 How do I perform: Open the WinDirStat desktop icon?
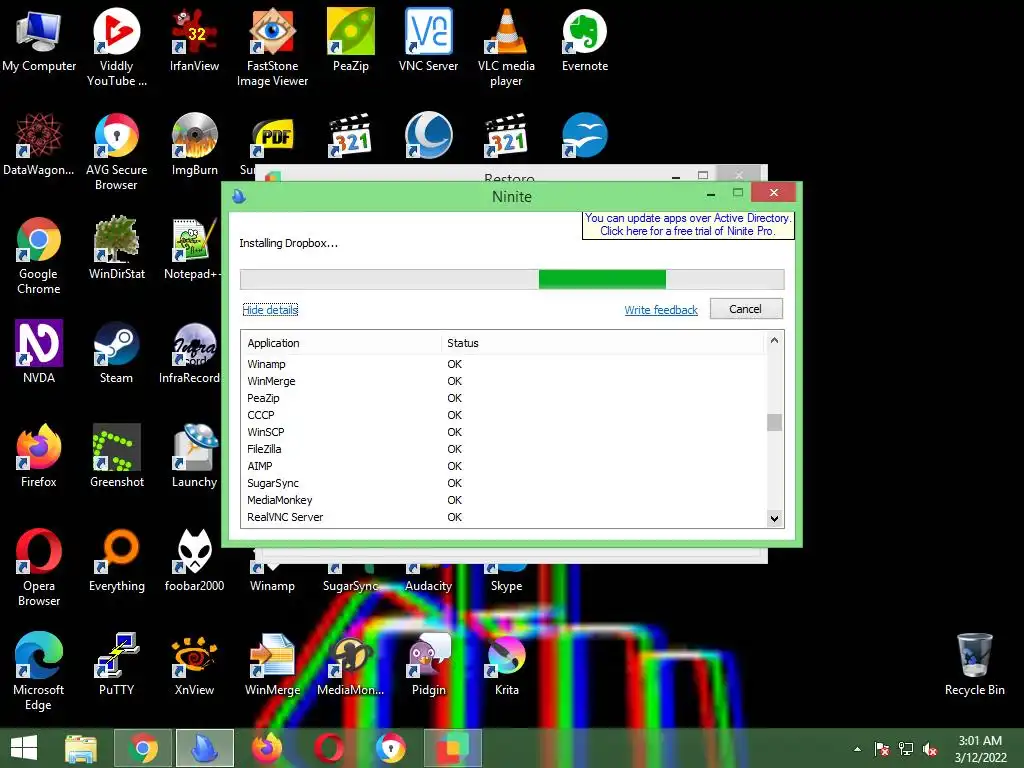(x=116, y=248)
